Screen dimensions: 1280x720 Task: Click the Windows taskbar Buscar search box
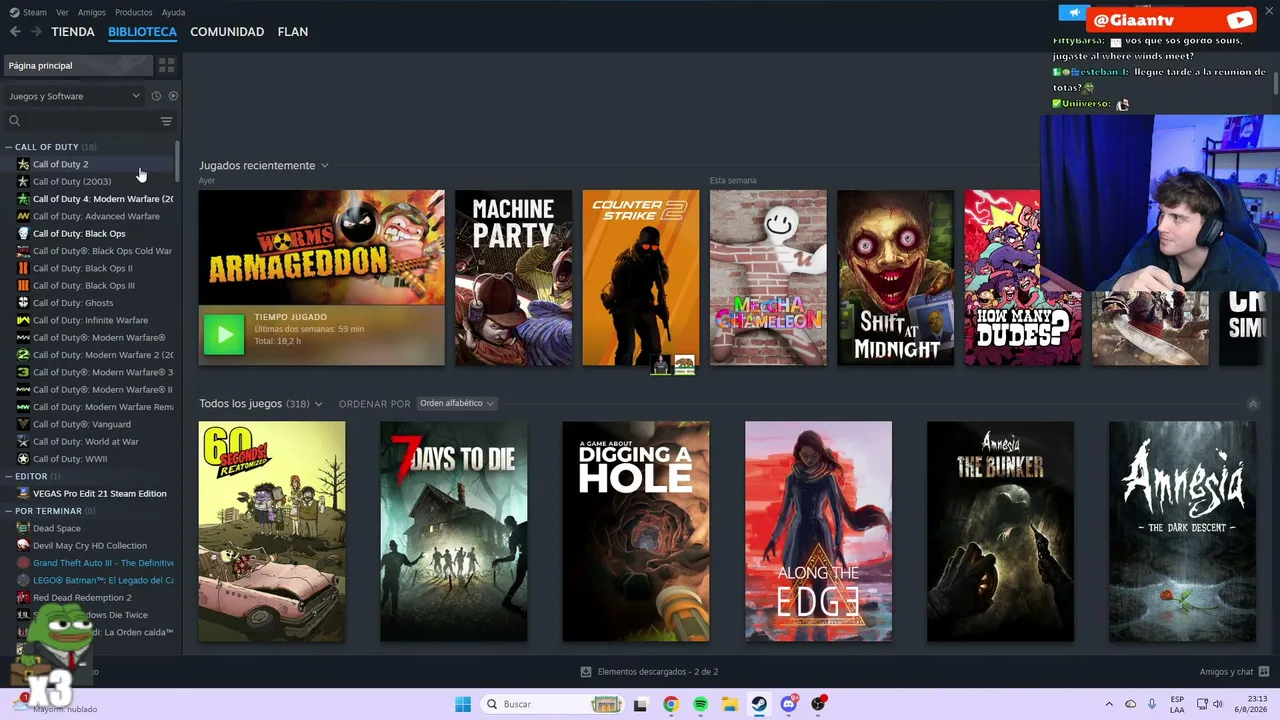coord(551,704)
